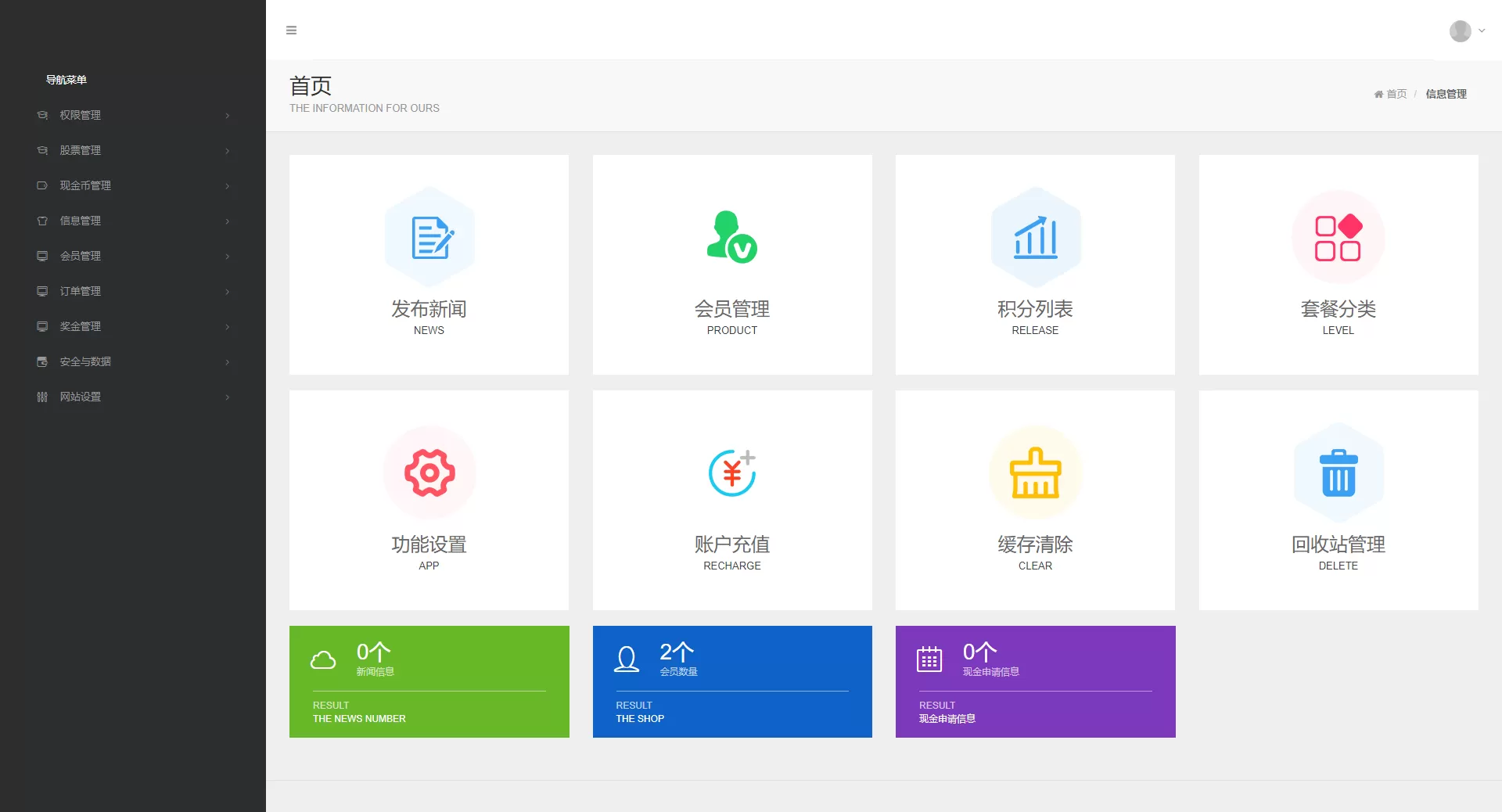Toggle the sidebar with hamburger icon
This screenshot has height=812, width=1502.
point(292,31)
